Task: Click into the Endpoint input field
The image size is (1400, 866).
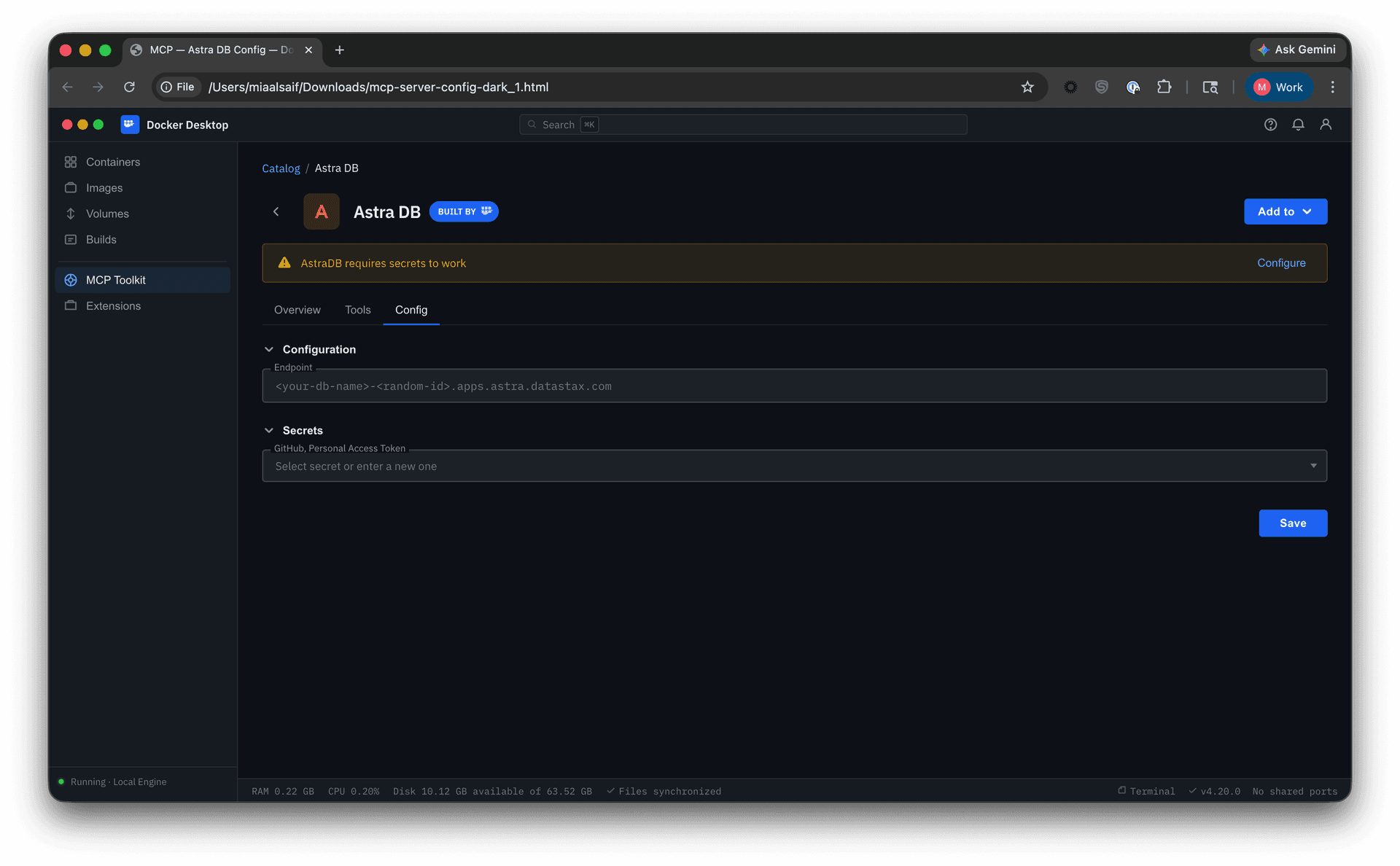Action: point(793,386)
